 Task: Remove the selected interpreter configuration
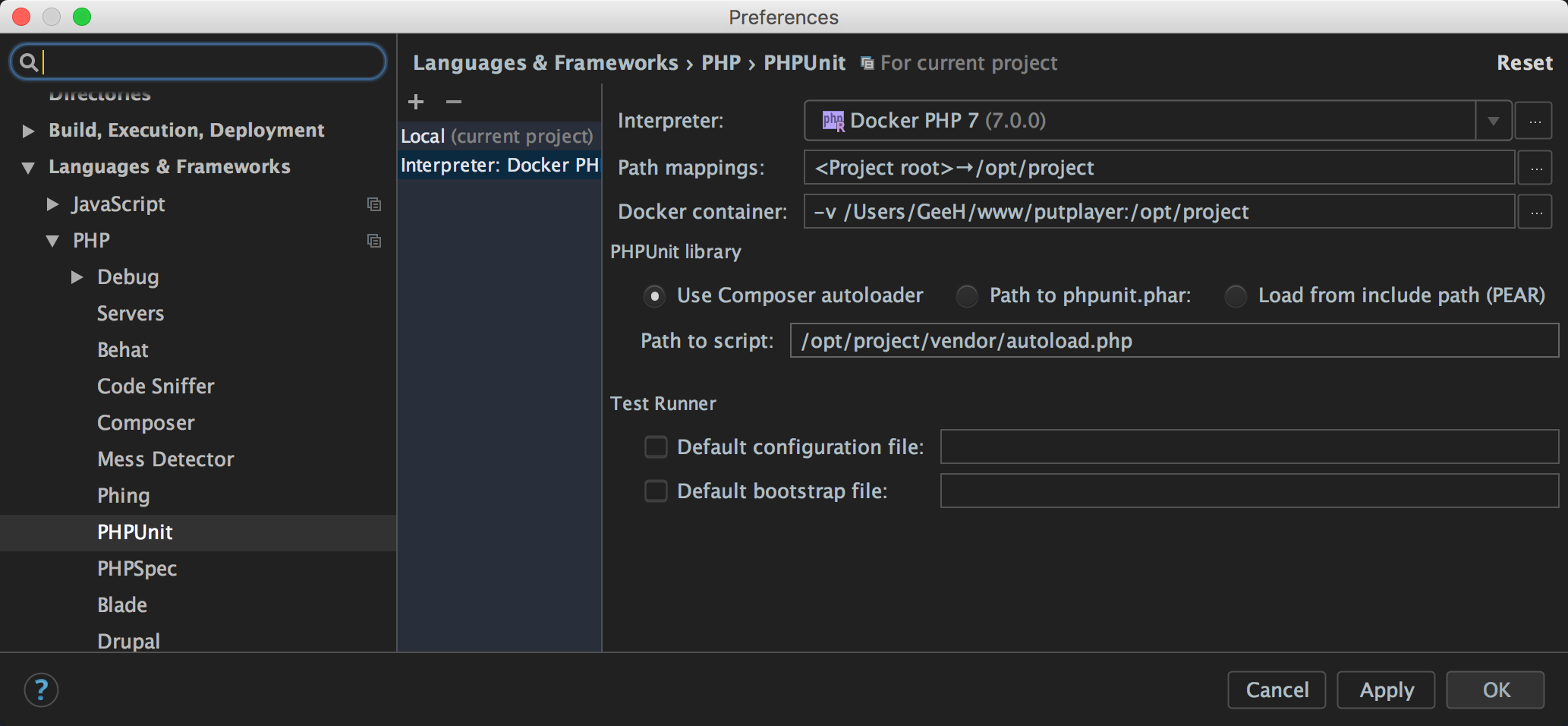pyautogui.click(x=453, y=101)
